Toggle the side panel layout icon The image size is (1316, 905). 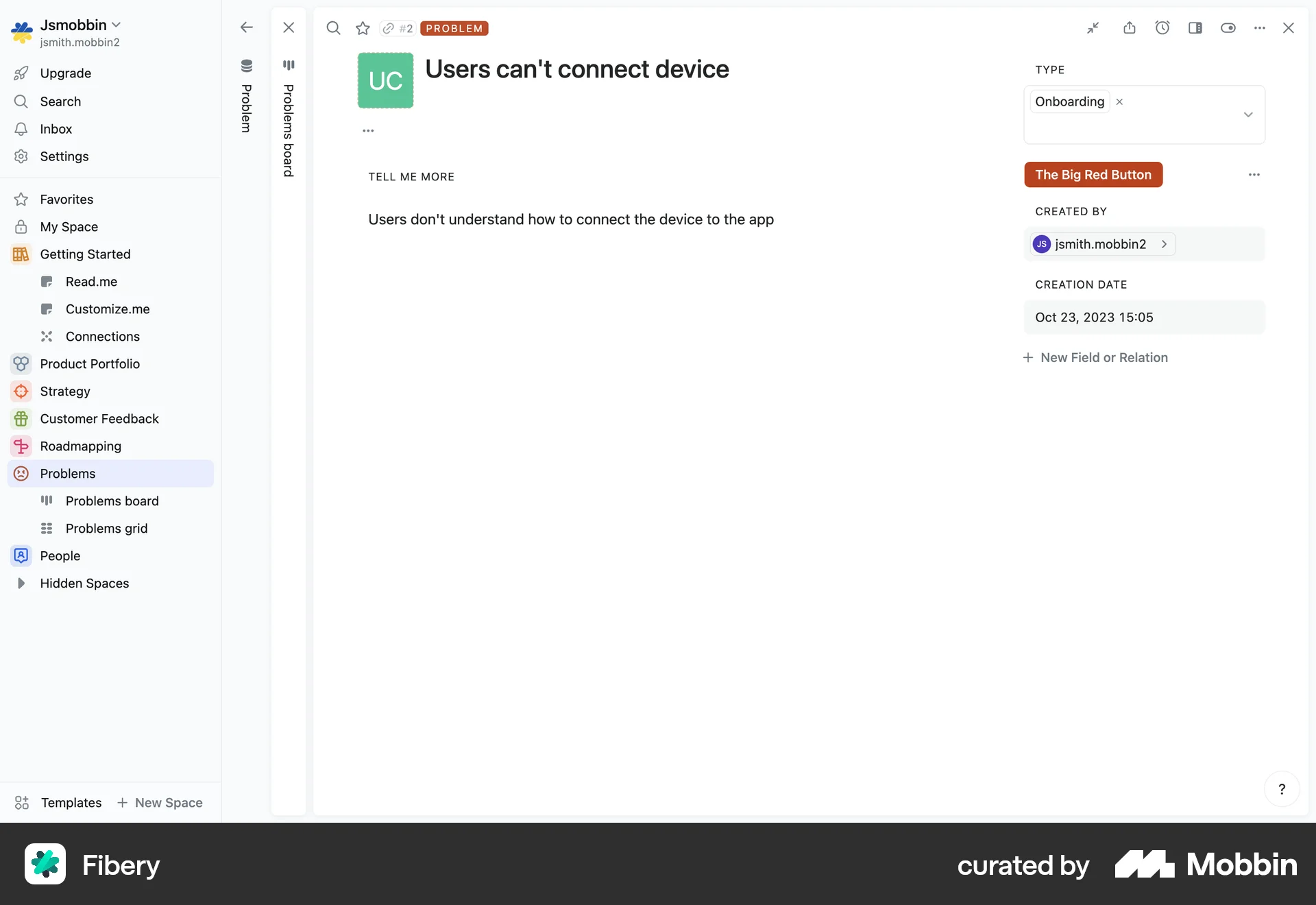pos(1195,28)
